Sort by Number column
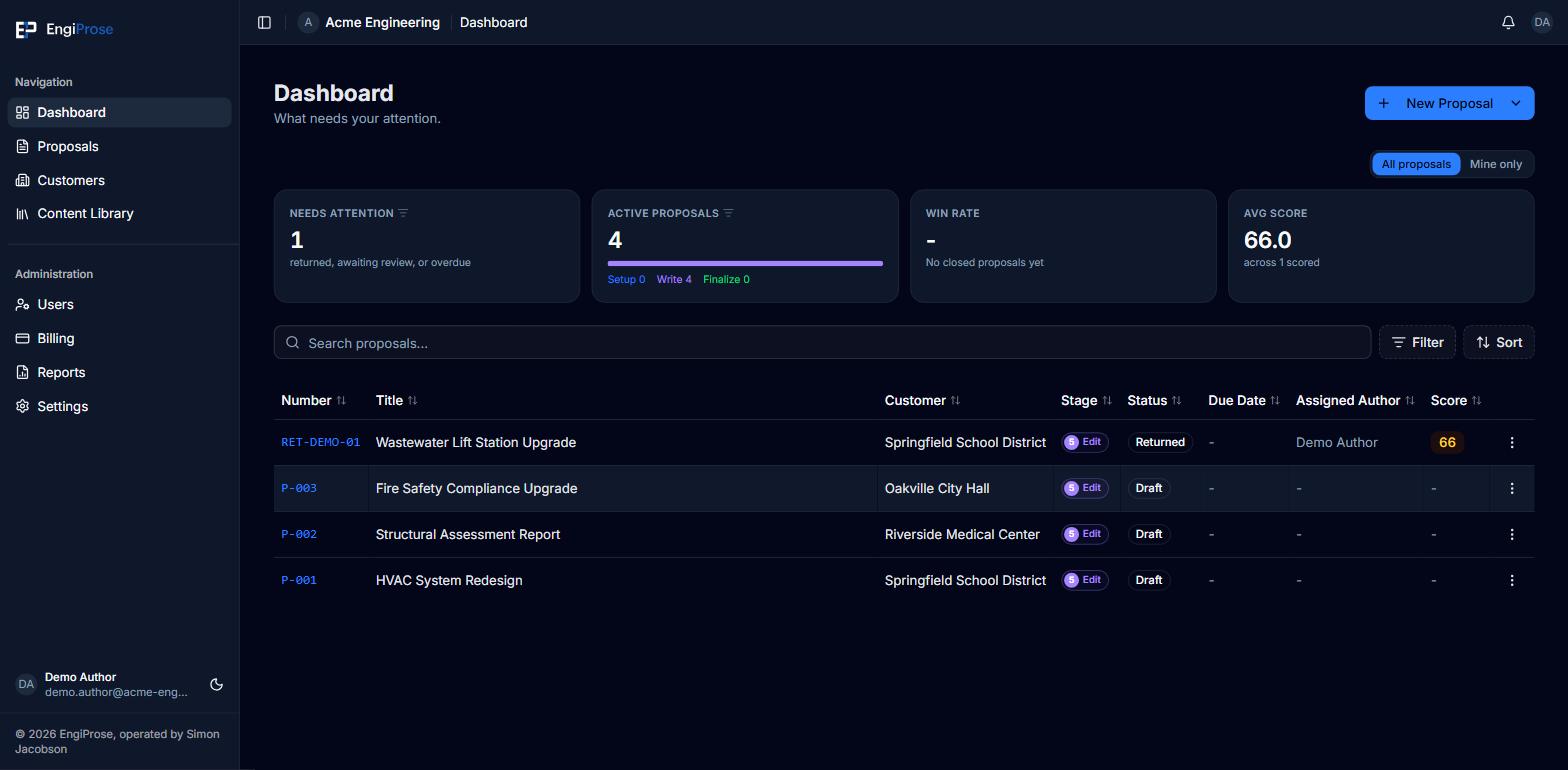Screen dimensions: 1568x770 (314, 400)
